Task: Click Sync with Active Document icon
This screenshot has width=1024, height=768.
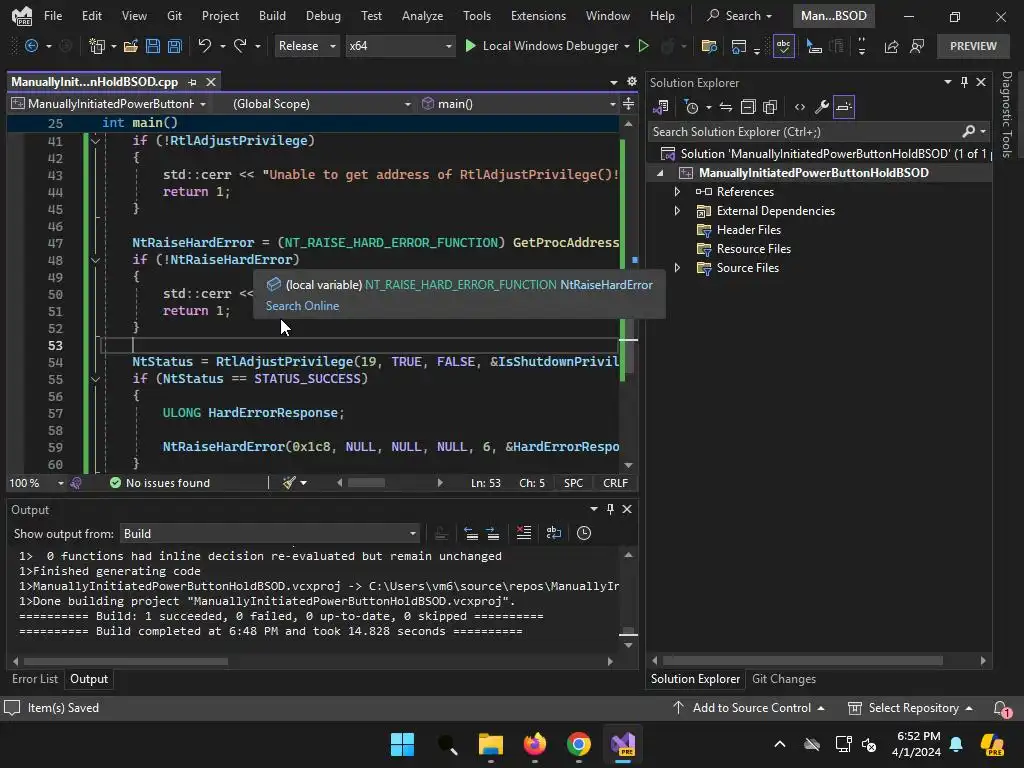Action: [726, 106]
